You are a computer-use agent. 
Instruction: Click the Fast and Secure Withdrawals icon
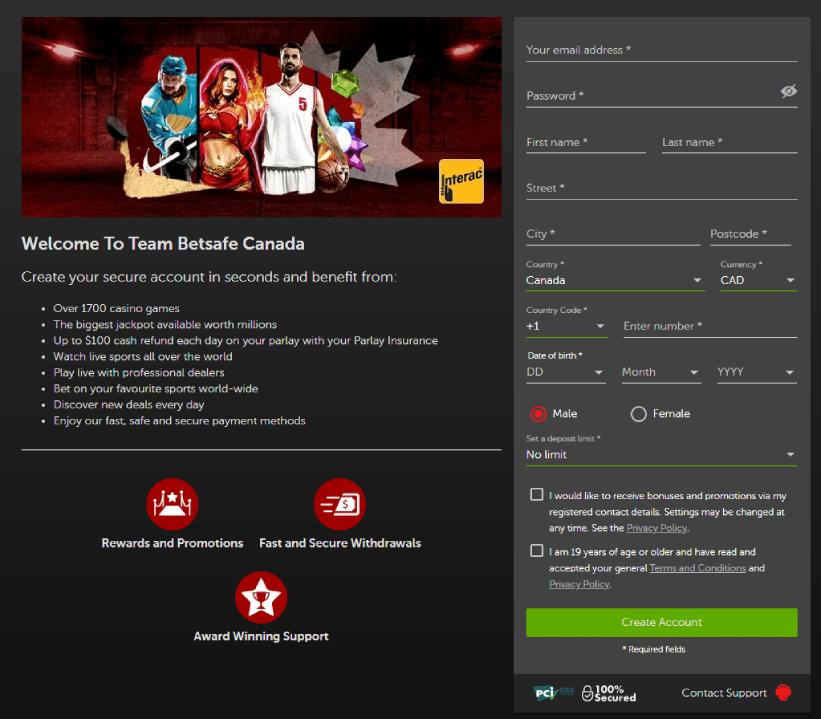(x=340, y=504)
